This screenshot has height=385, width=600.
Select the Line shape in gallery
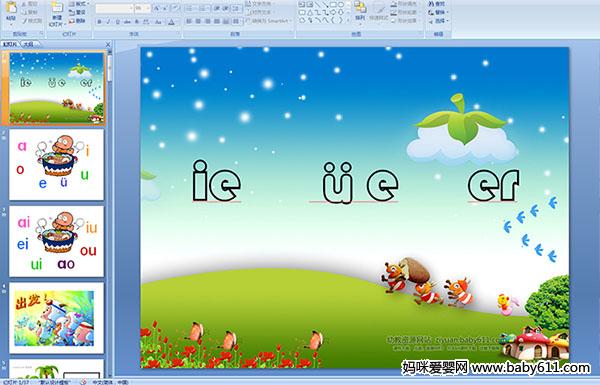318,4
